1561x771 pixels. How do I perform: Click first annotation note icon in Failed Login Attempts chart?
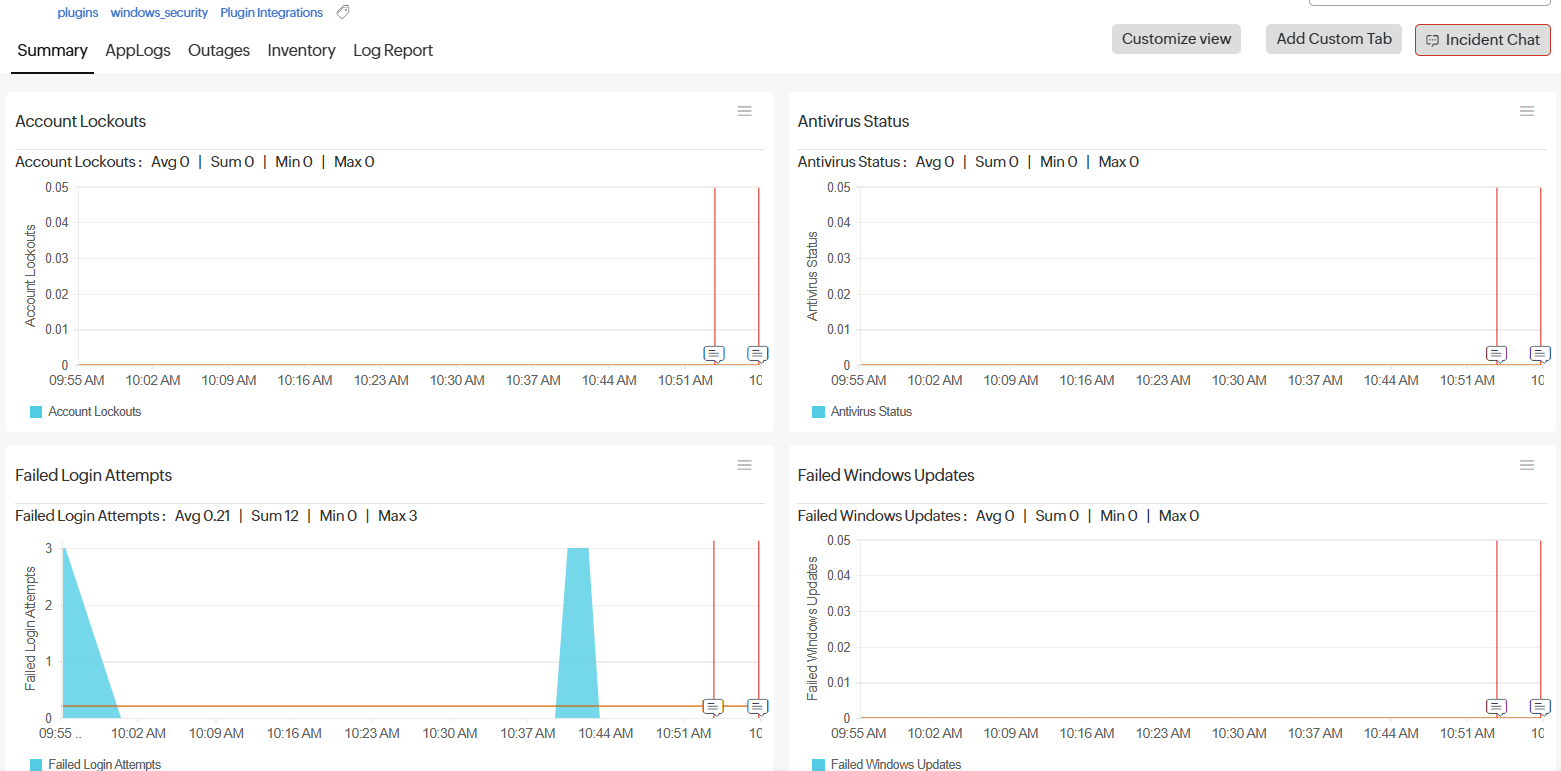(713, 707)
